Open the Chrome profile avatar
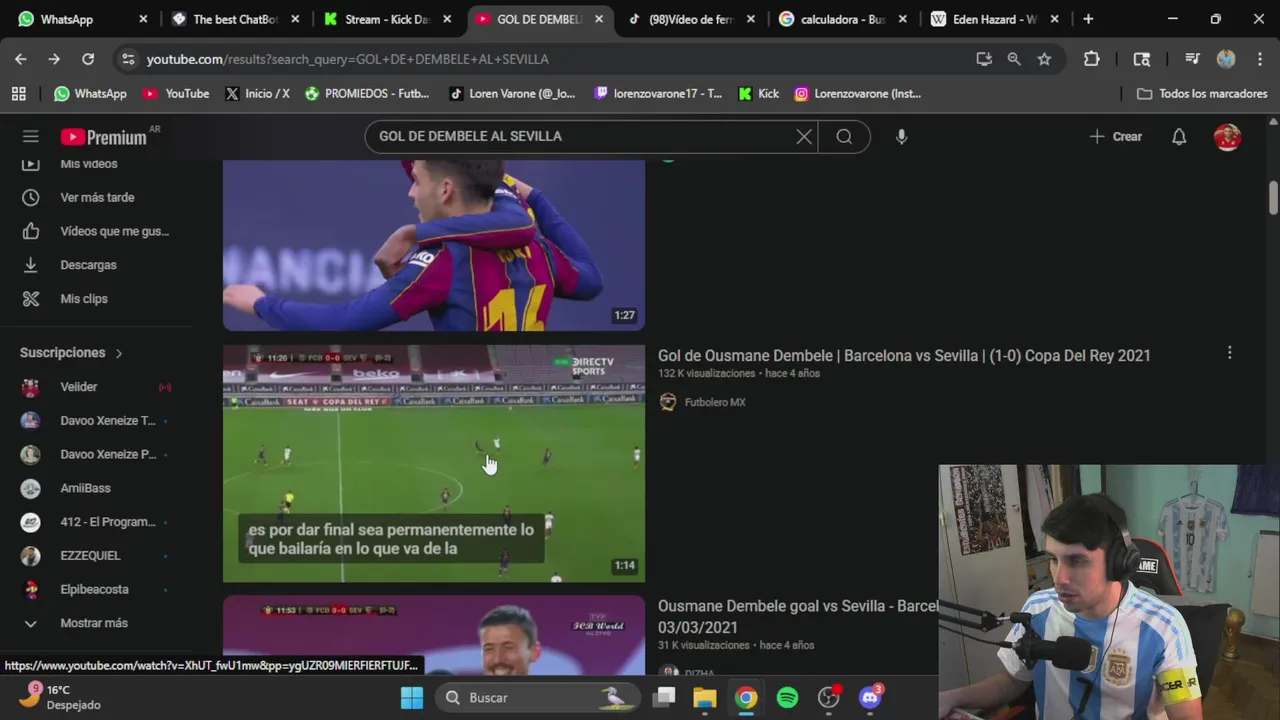The width and height of the screenshot is (1280, 720). pyautogui.click(x=1226, y=59)
